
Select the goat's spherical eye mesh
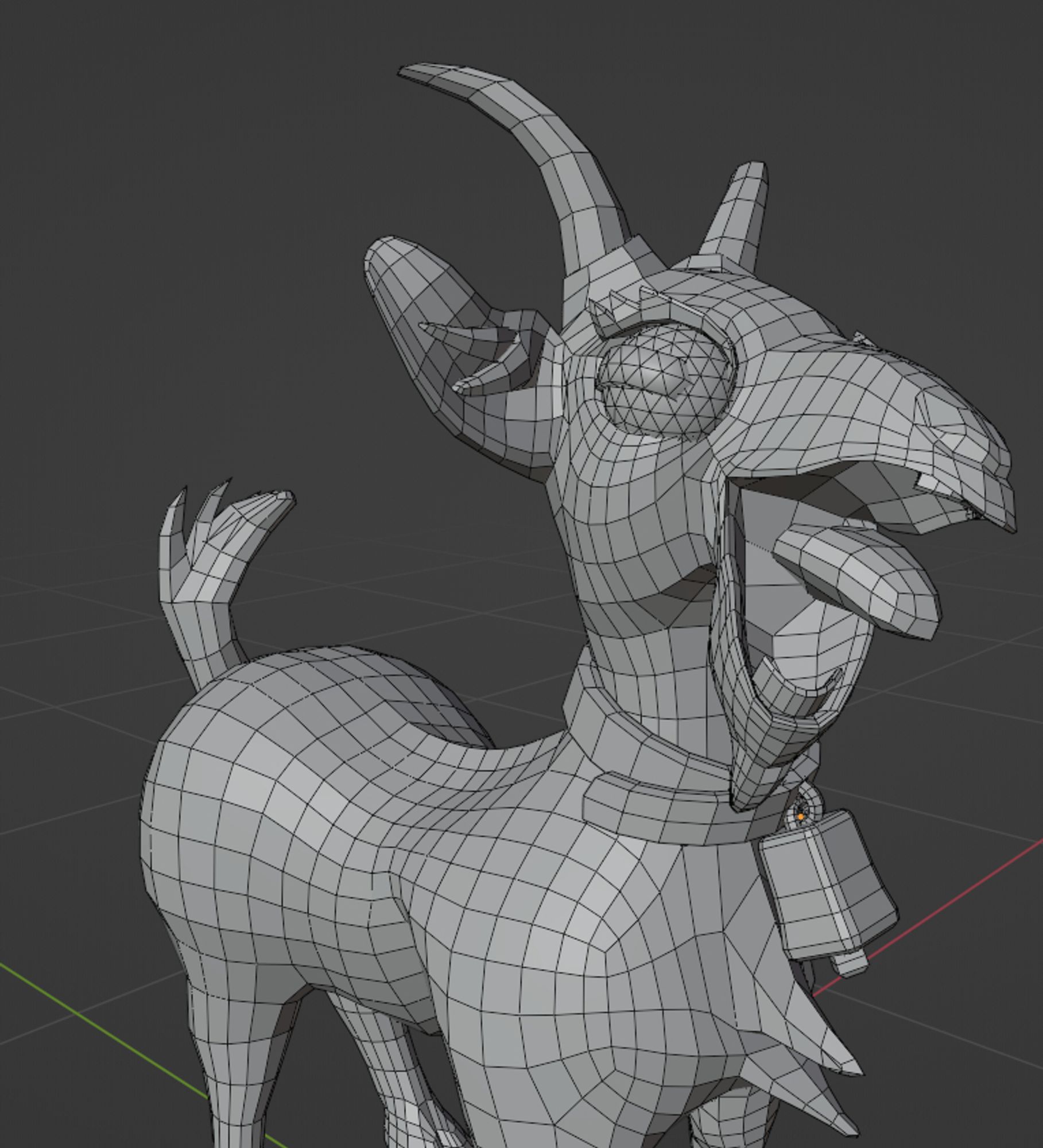(666, 382)
